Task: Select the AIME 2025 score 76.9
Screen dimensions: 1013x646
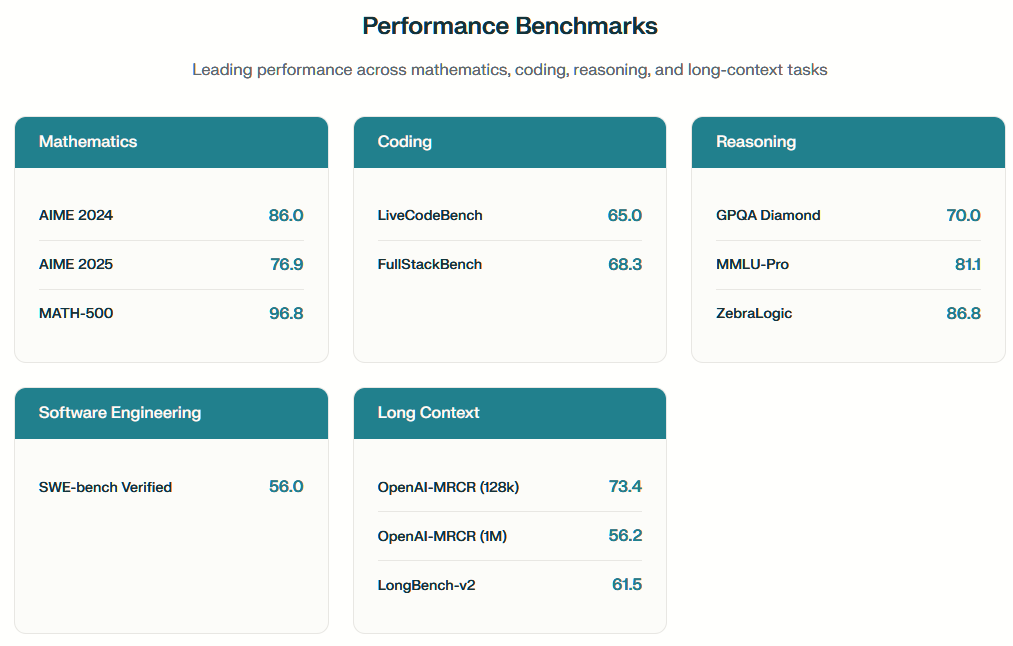Action: [287, 264]
